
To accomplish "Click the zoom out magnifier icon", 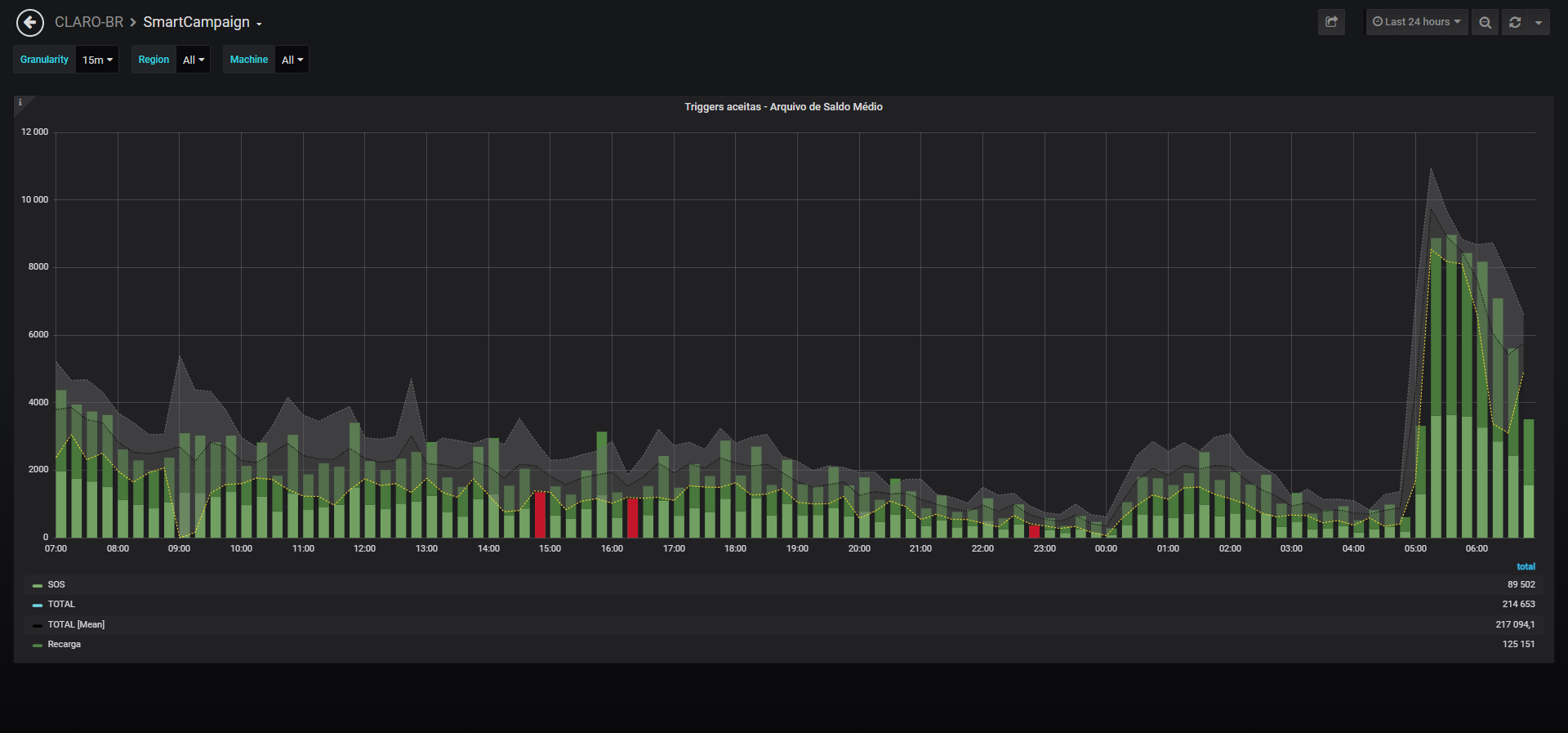I will click(x=1485, y=22).
